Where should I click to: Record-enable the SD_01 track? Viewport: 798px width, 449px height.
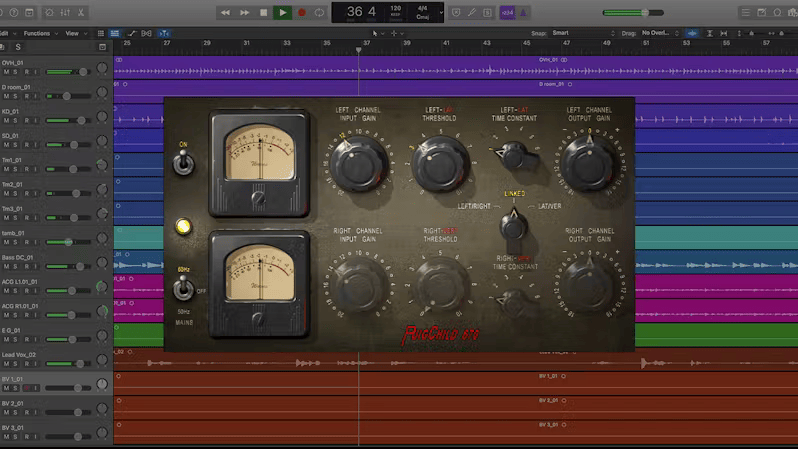click(x=27, y=145)
